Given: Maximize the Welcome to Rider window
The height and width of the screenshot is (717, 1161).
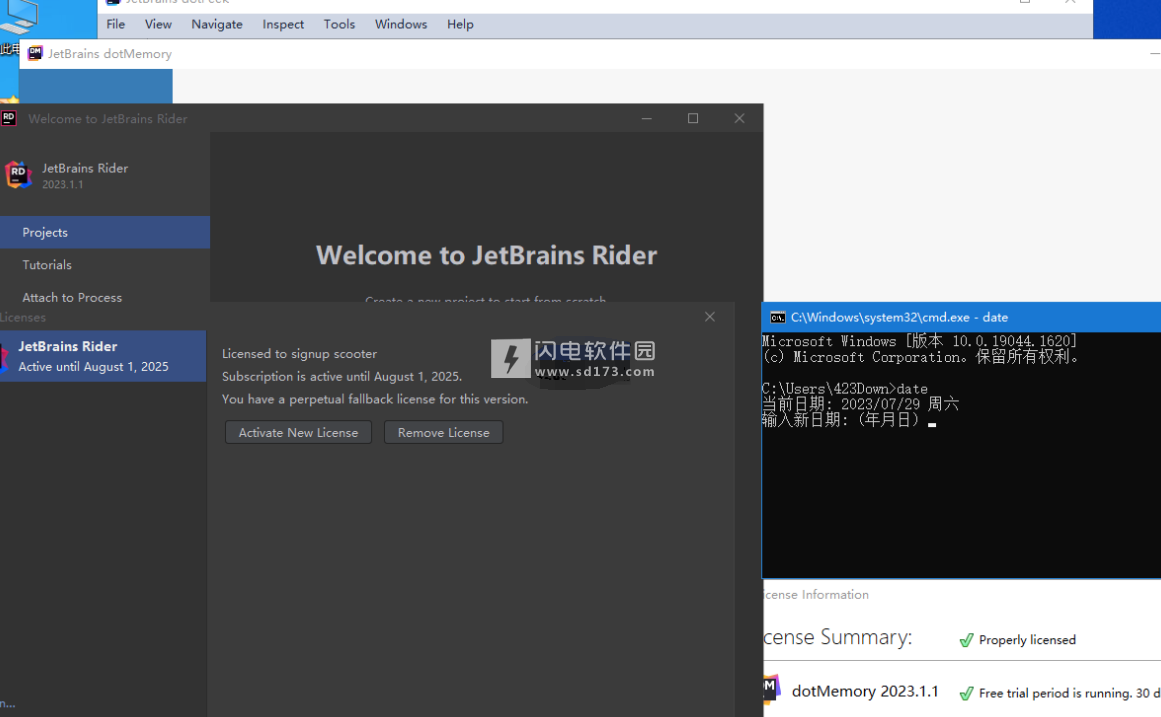Looking at the screenshot, I should (x=693, y=119).
